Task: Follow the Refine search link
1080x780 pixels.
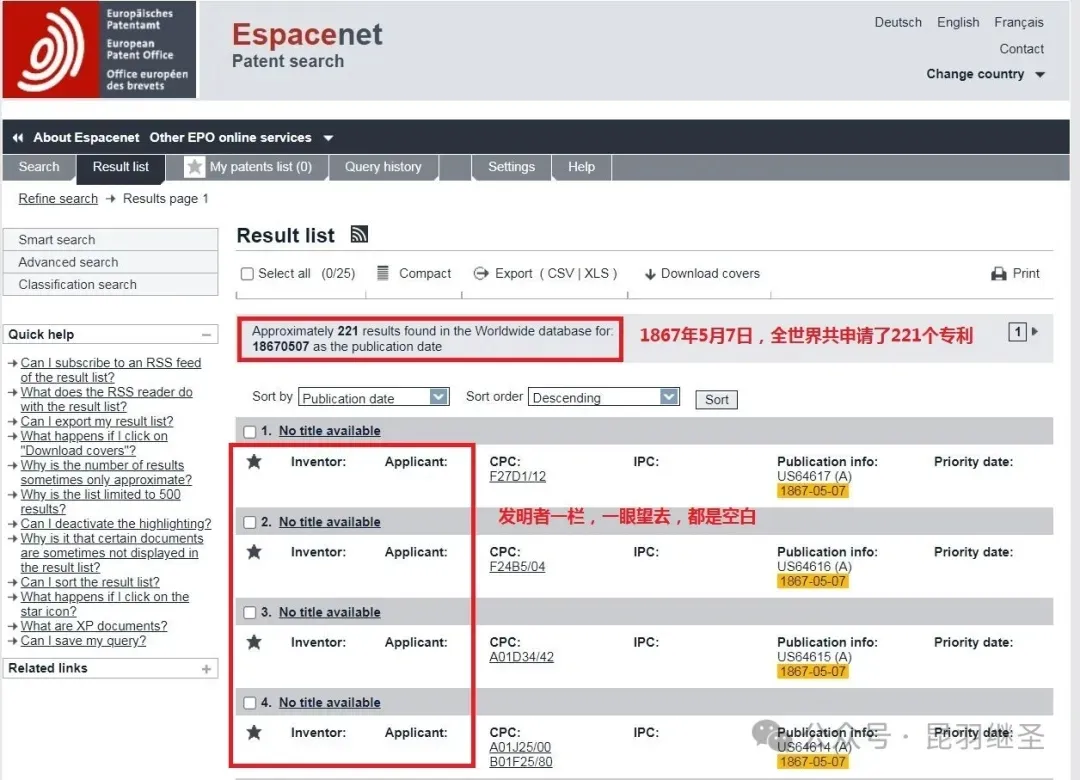Action: [58, 198]
